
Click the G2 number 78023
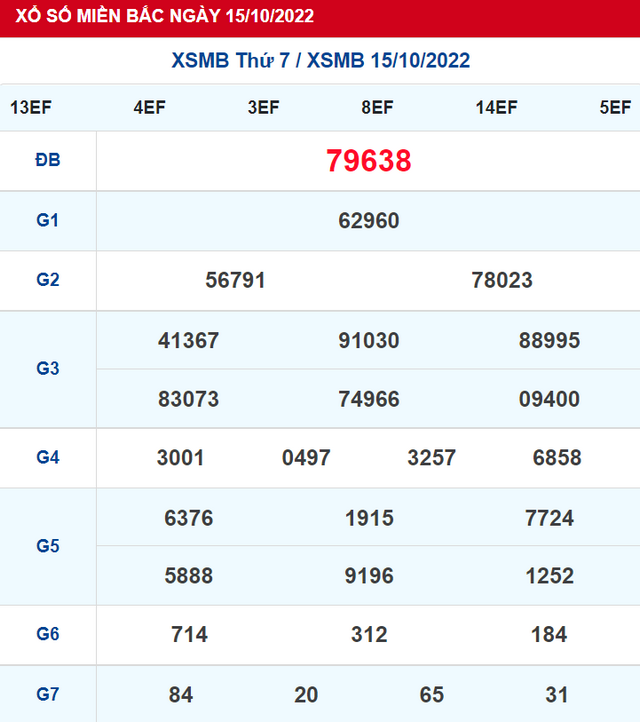(502, 280)
